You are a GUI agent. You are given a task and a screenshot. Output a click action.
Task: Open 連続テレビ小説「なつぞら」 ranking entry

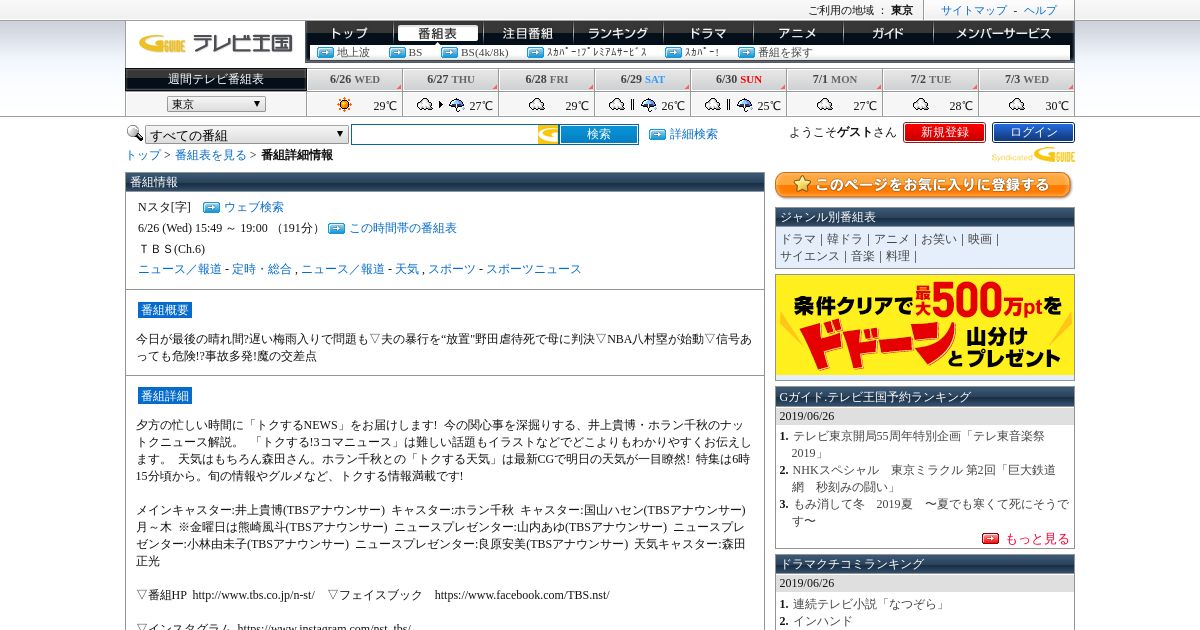pyautogui.click(x=869, y=604)
